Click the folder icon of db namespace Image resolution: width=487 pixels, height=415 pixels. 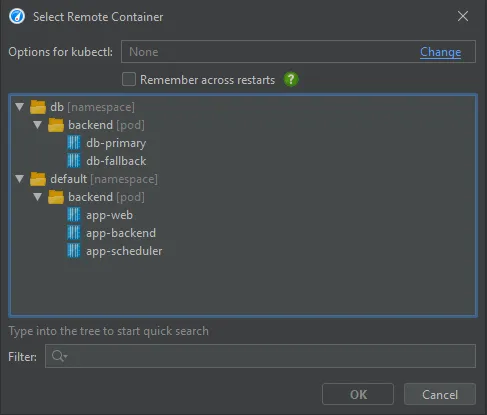(38, 107)
